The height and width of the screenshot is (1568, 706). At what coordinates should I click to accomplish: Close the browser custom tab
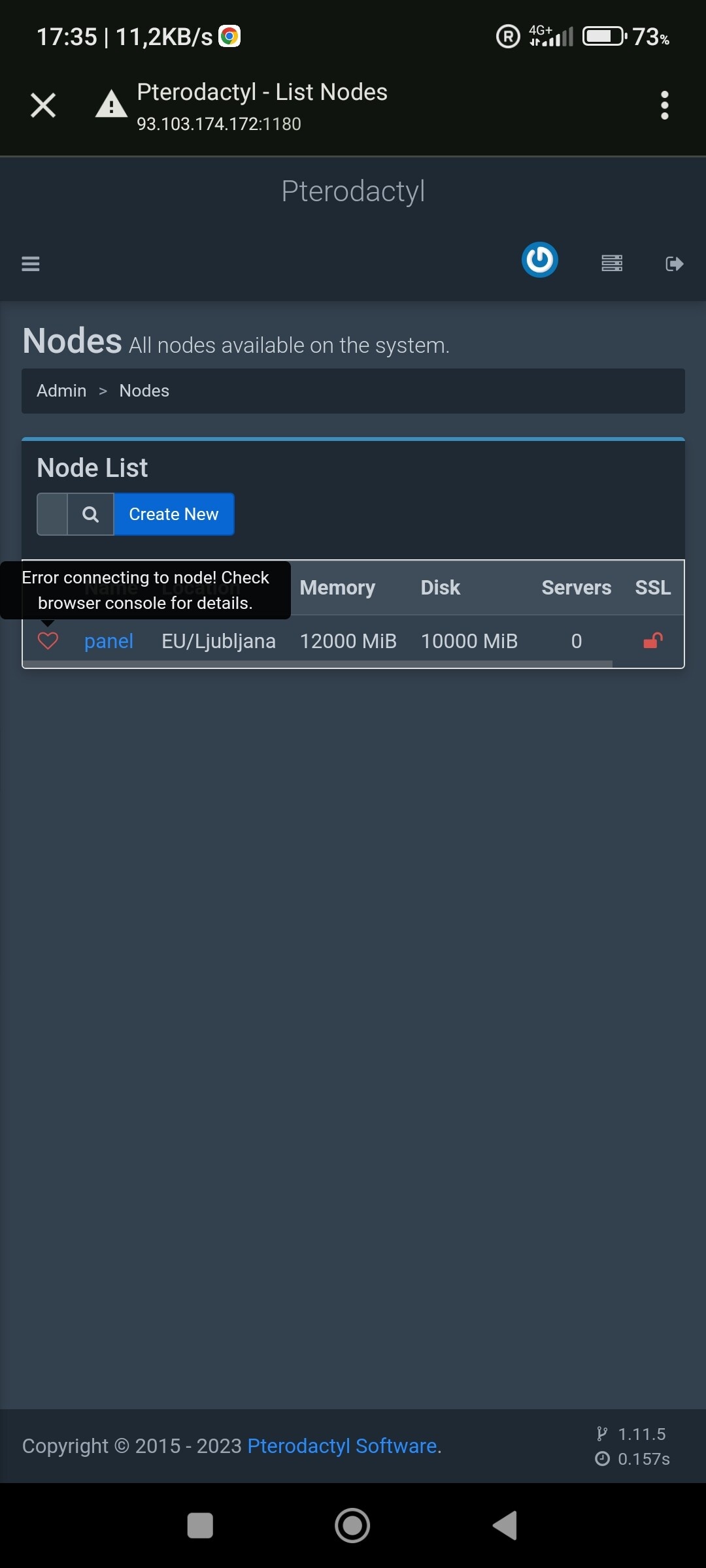point(43,105)
